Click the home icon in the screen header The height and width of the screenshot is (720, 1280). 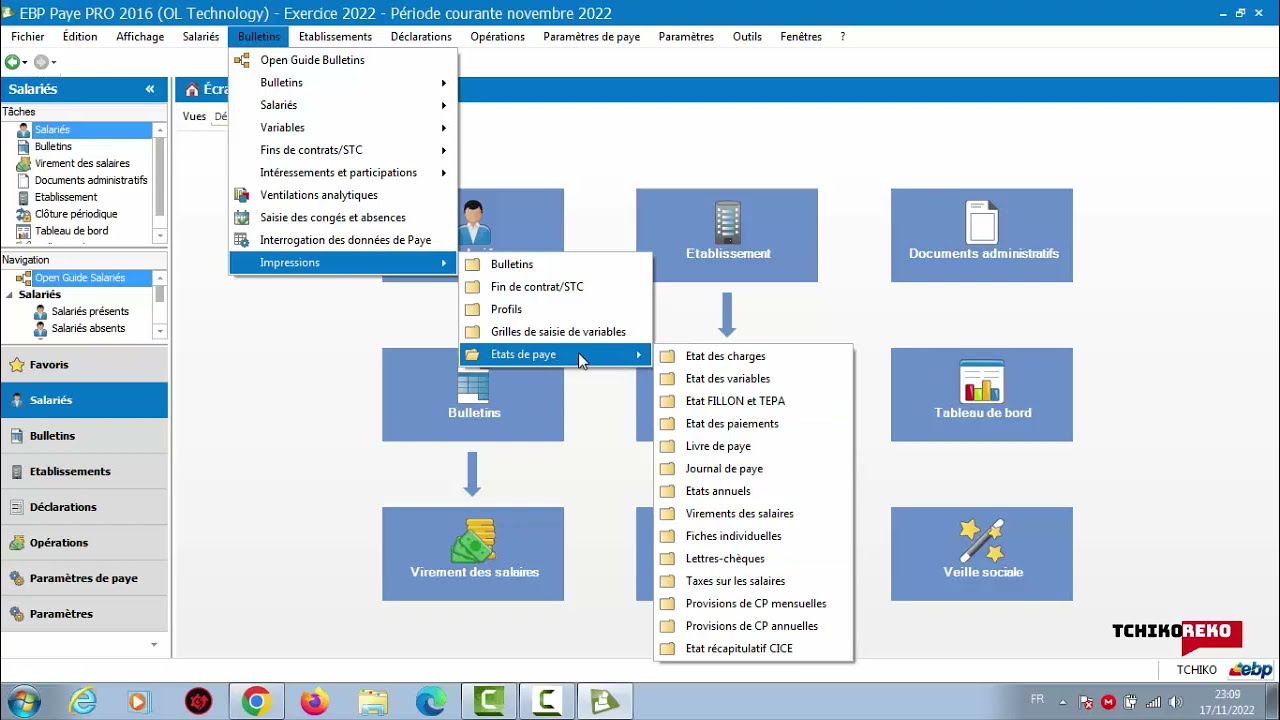click(192, 90)
